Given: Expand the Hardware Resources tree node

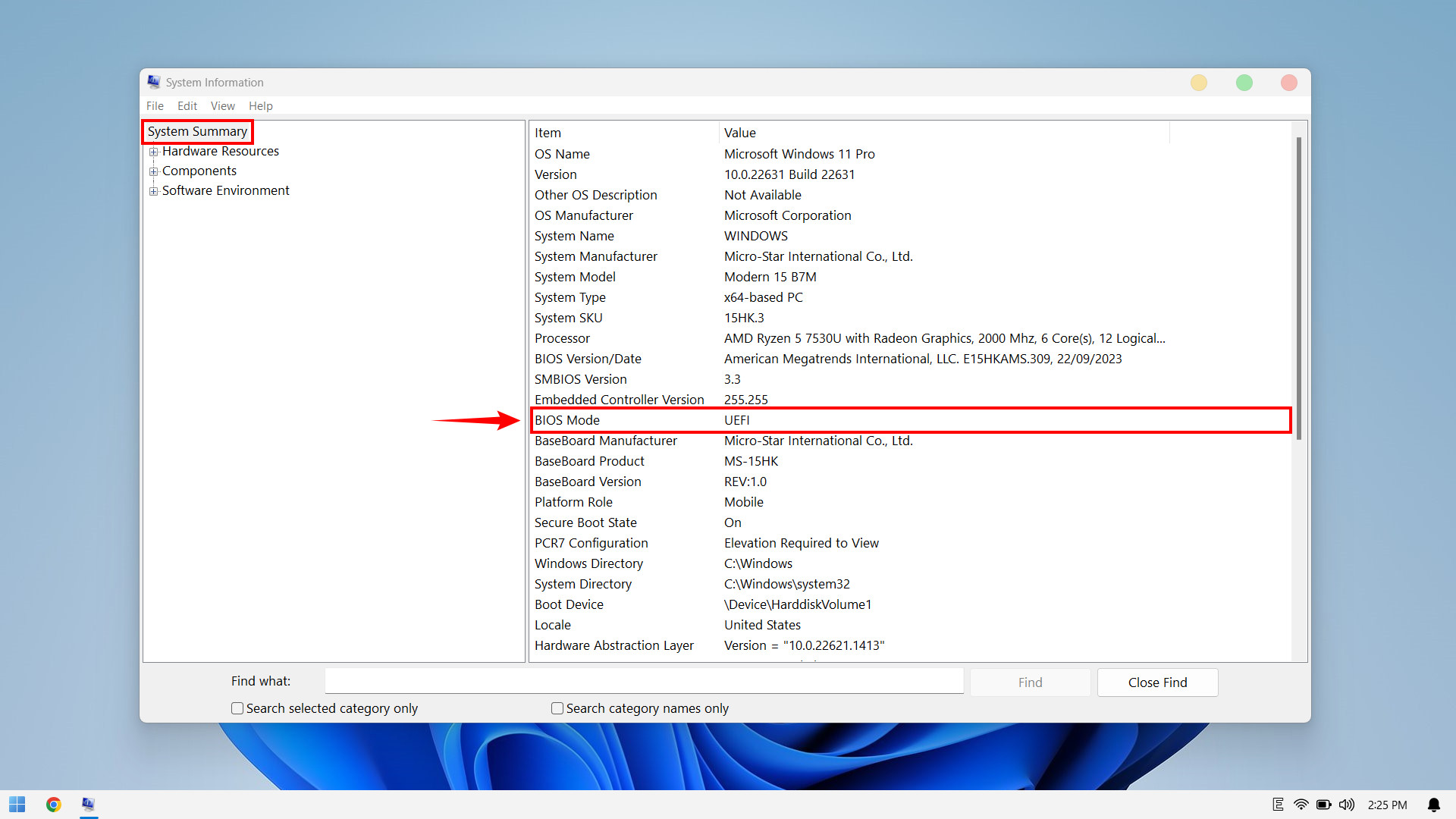Looking at the screenshot, I should pyautogui.click(x=154, y=152).
